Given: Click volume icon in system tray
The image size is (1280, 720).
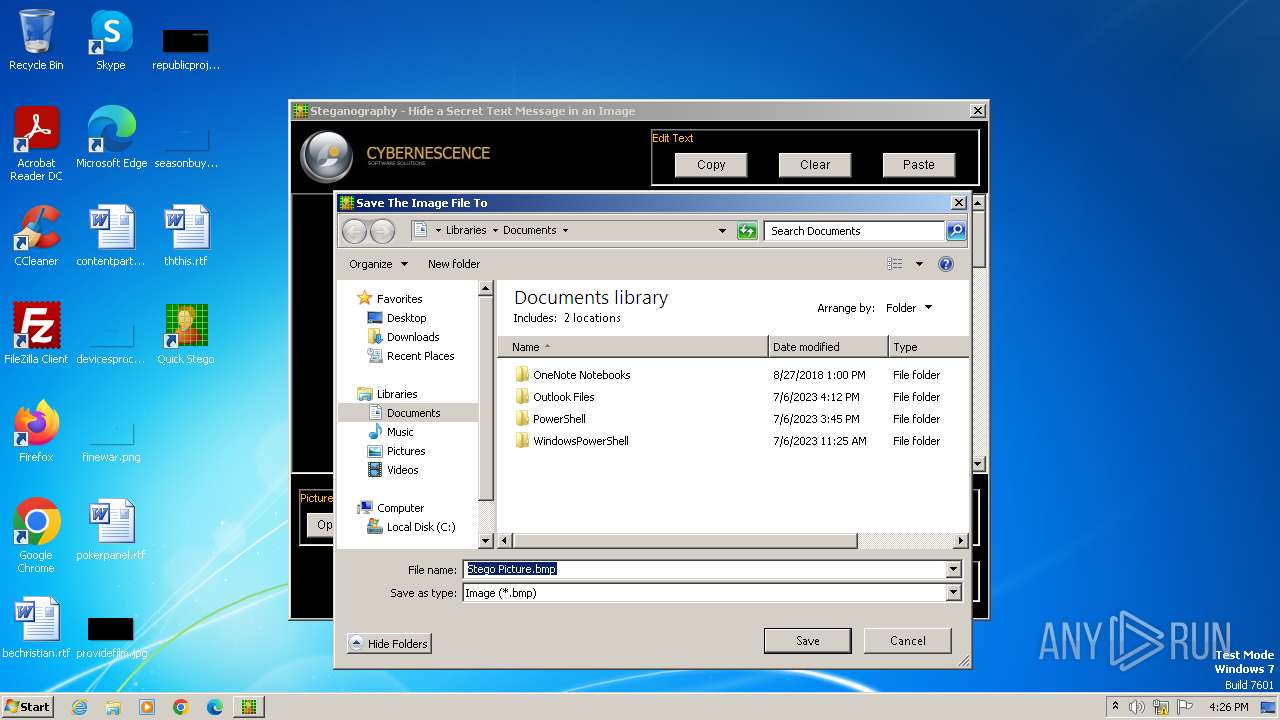Looking at the screenshot, I should click(1137, 707).
